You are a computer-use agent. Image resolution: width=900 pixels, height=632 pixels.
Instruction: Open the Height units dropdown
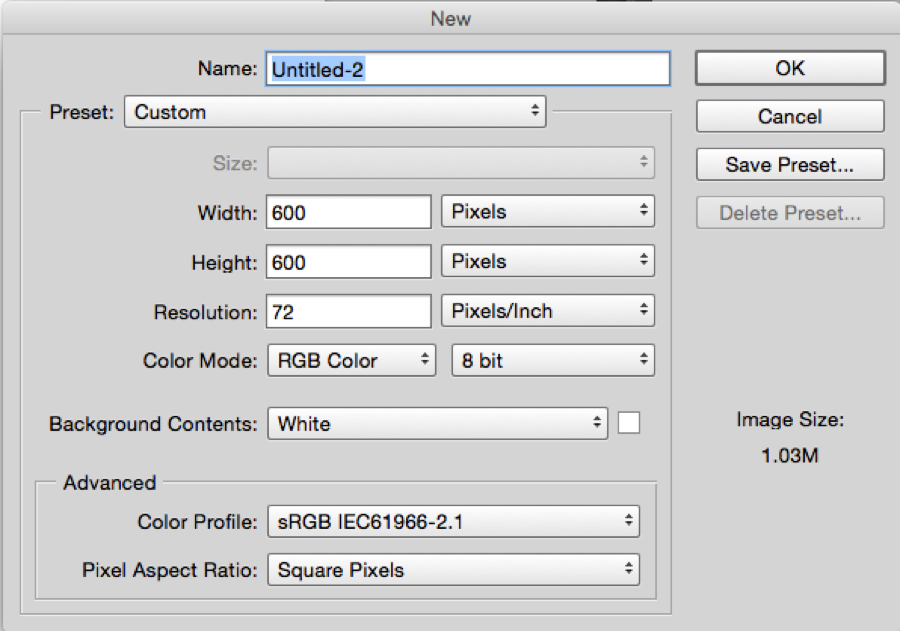tap(547, 262)
